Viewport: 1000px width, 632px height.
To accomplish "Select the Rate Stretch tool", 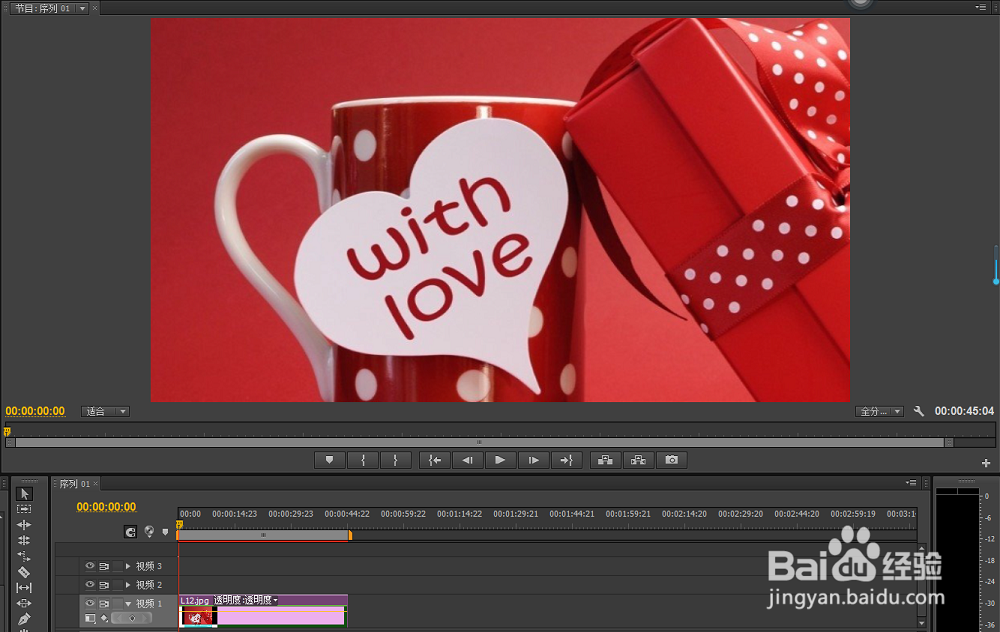I will 24,556.
